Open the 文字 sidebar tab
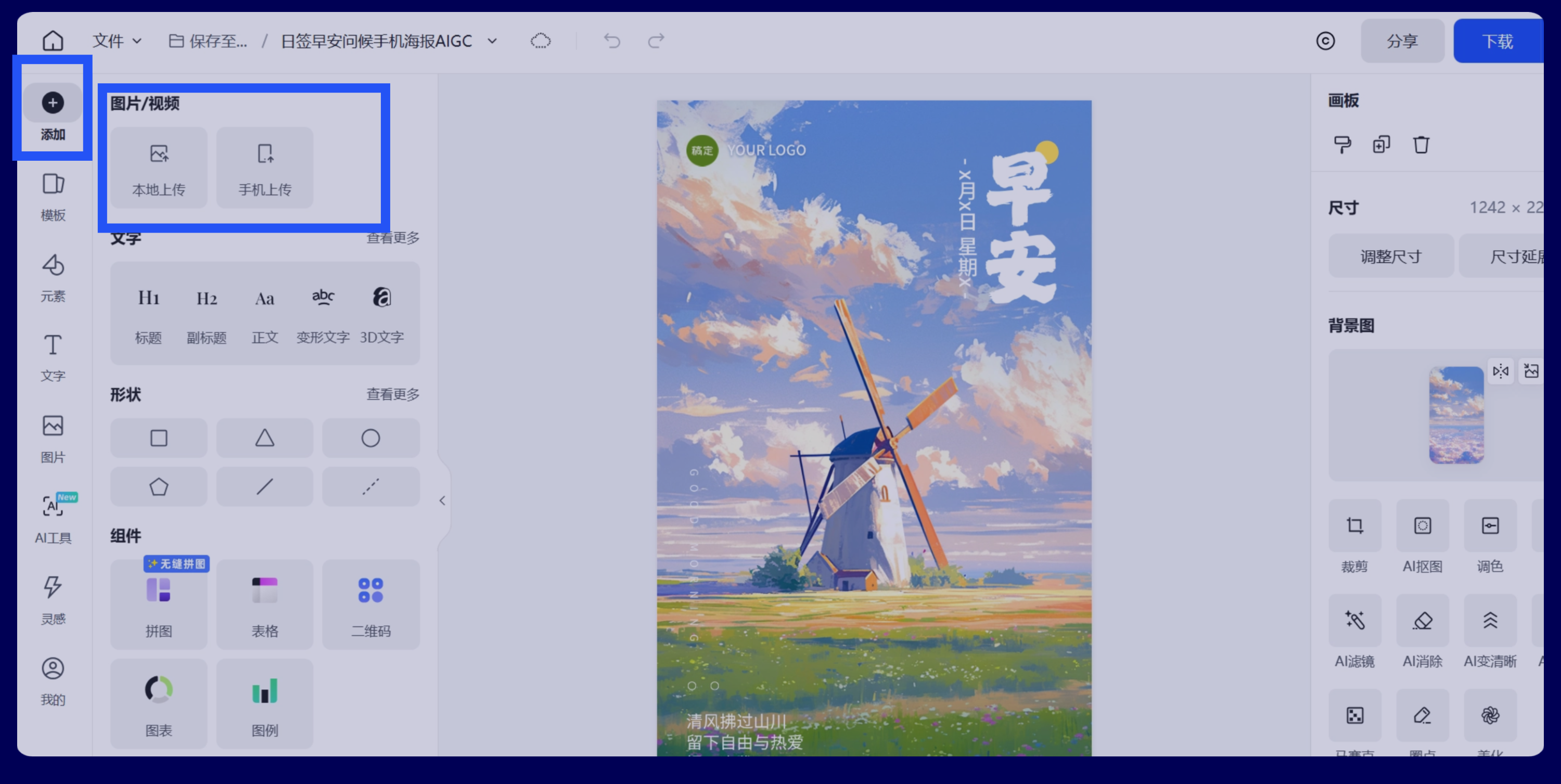 tap(53, 358)
